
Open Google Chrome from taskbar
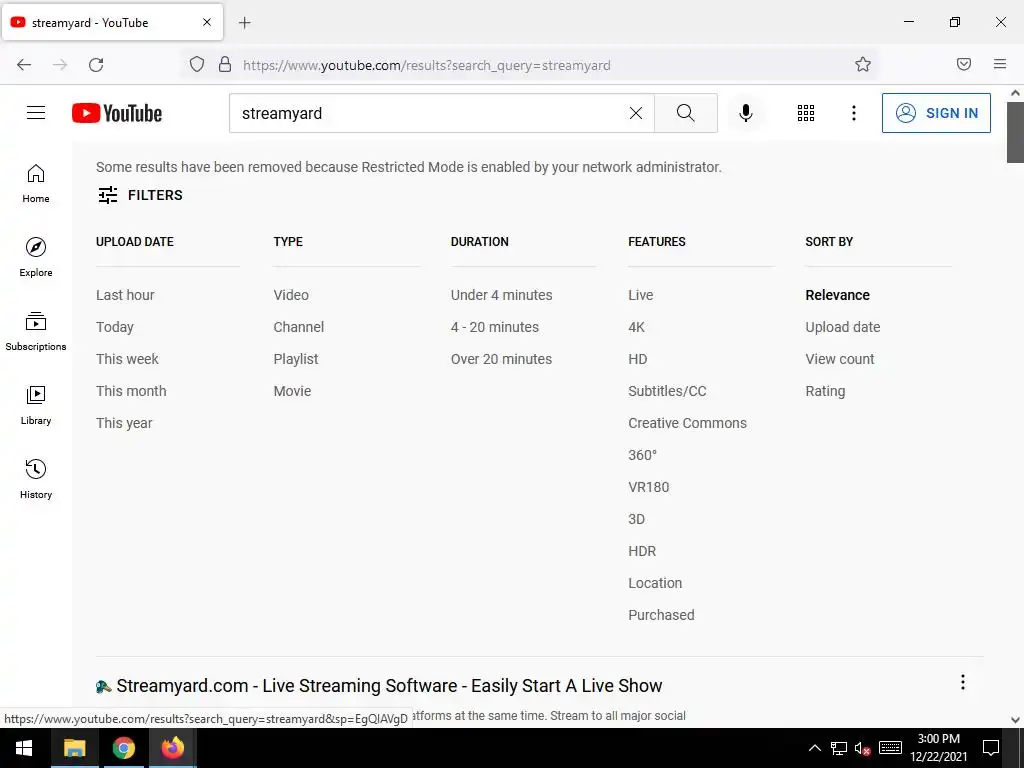123,748
